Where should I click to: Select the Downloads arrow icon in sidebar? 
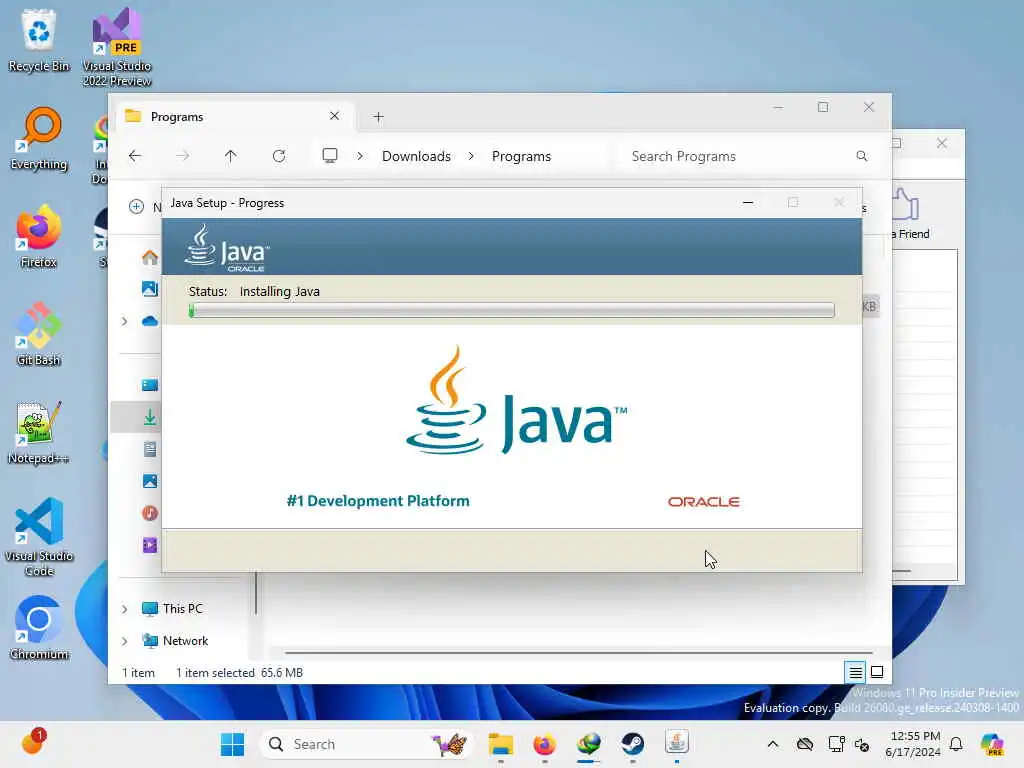pos(150,417)
